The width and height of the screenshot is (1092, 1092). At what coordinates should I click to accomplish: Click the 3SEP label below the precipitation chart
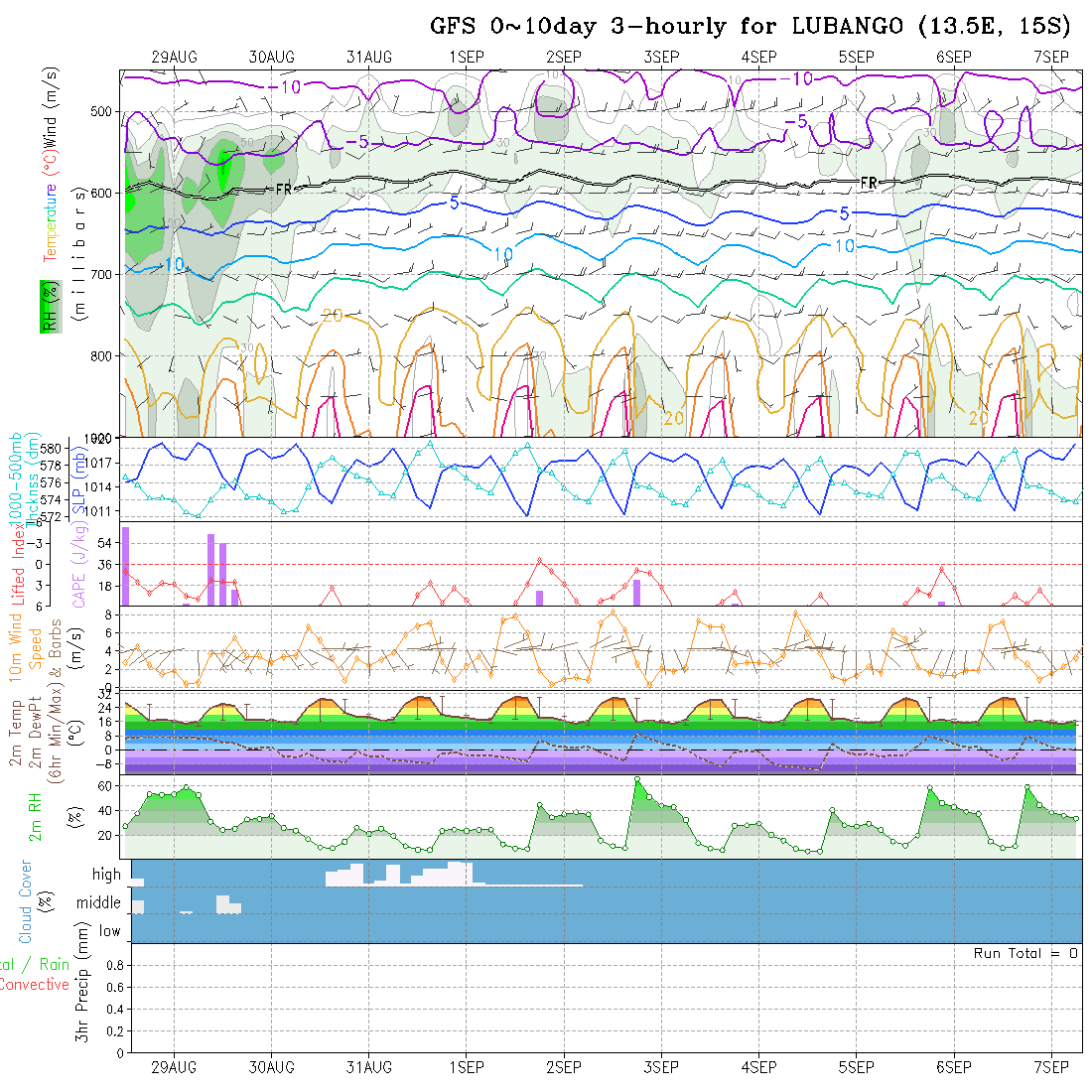(x=661, y=1067)
